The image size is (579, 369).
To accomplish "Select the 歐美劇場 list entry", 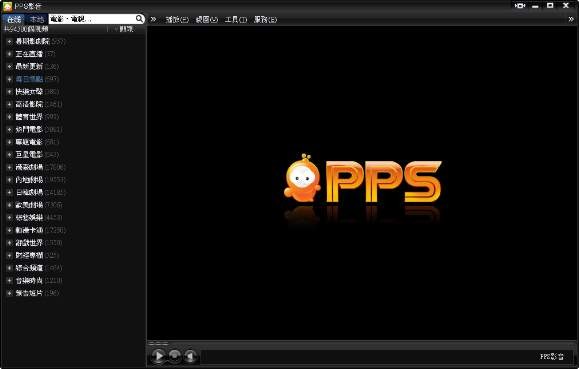I will [x=39, y=205].
